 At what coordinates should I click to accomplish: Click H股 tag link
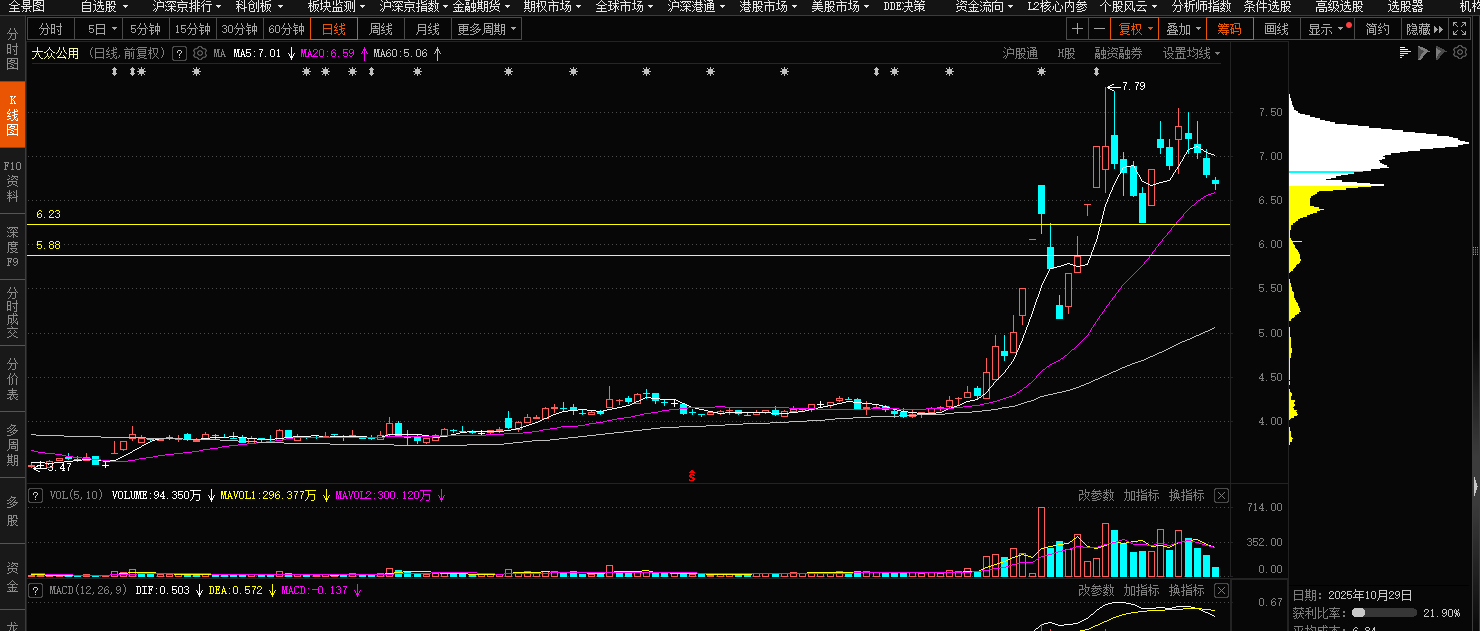click(1066, 53)
